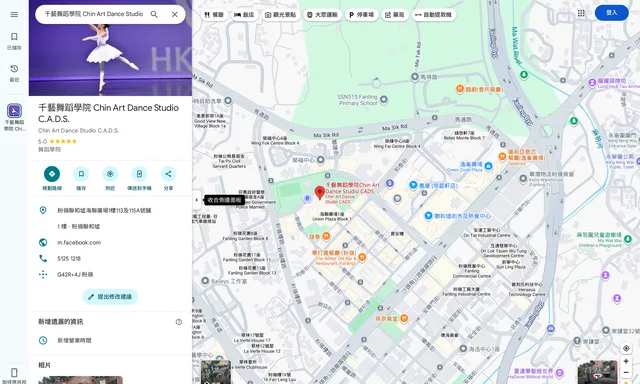Click Suggest an edit (提出修改建議) button

[x=110, y=297]
